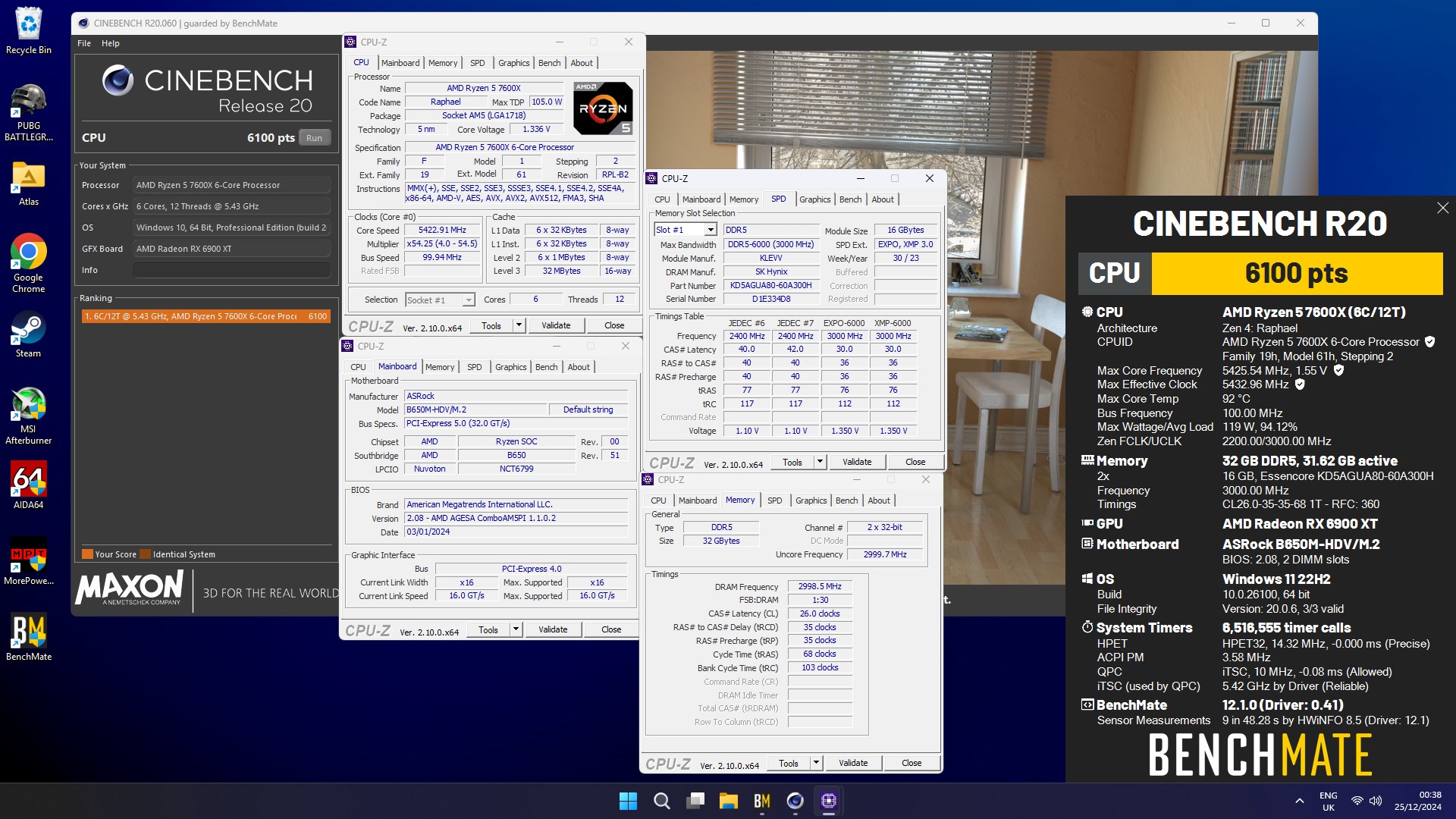Open Steam desktop shortcut

tap(29, 334)
